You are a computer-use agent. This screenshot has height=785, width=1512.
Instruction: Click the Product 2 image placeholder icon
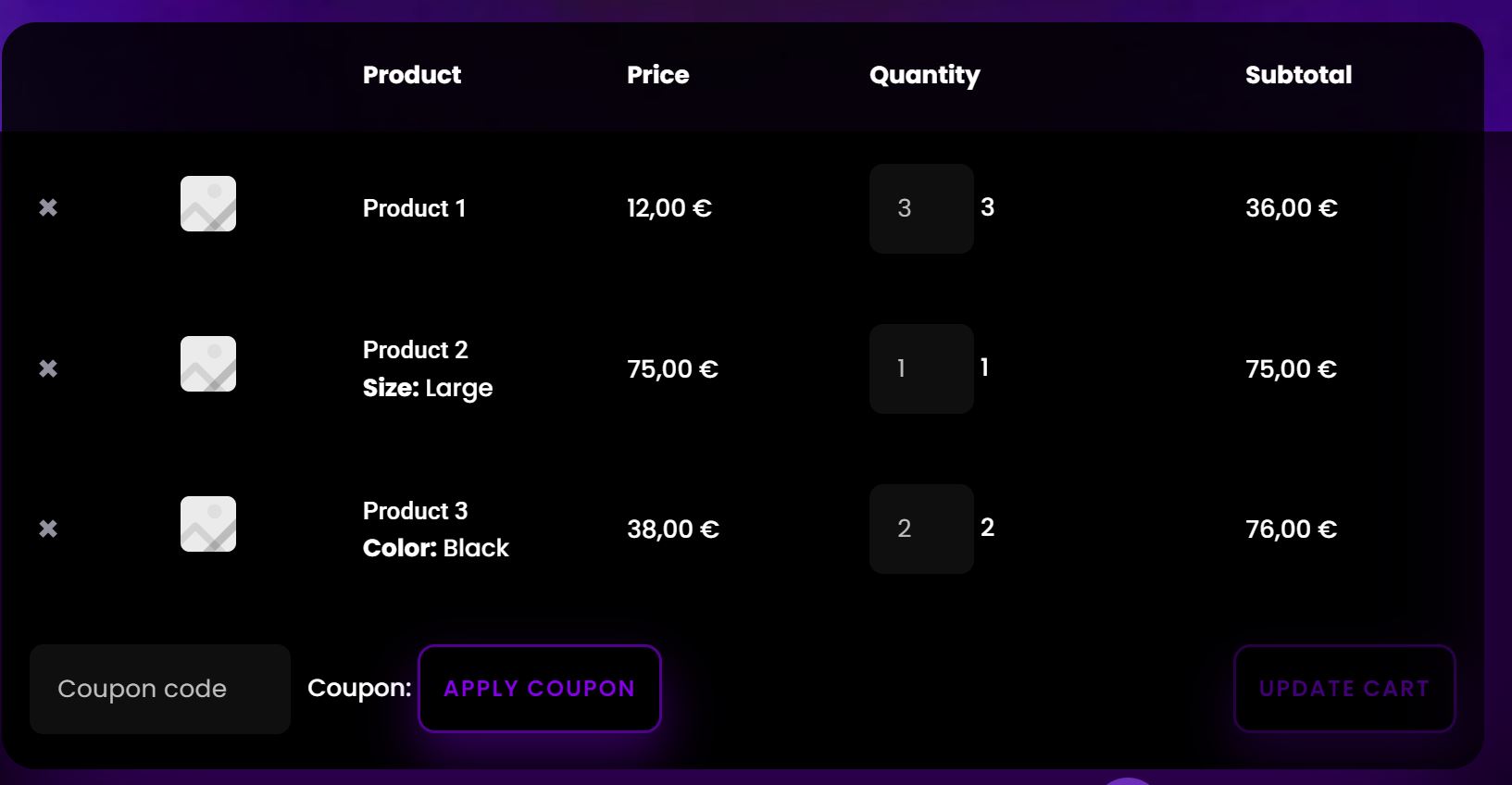[x=207, y=364]
